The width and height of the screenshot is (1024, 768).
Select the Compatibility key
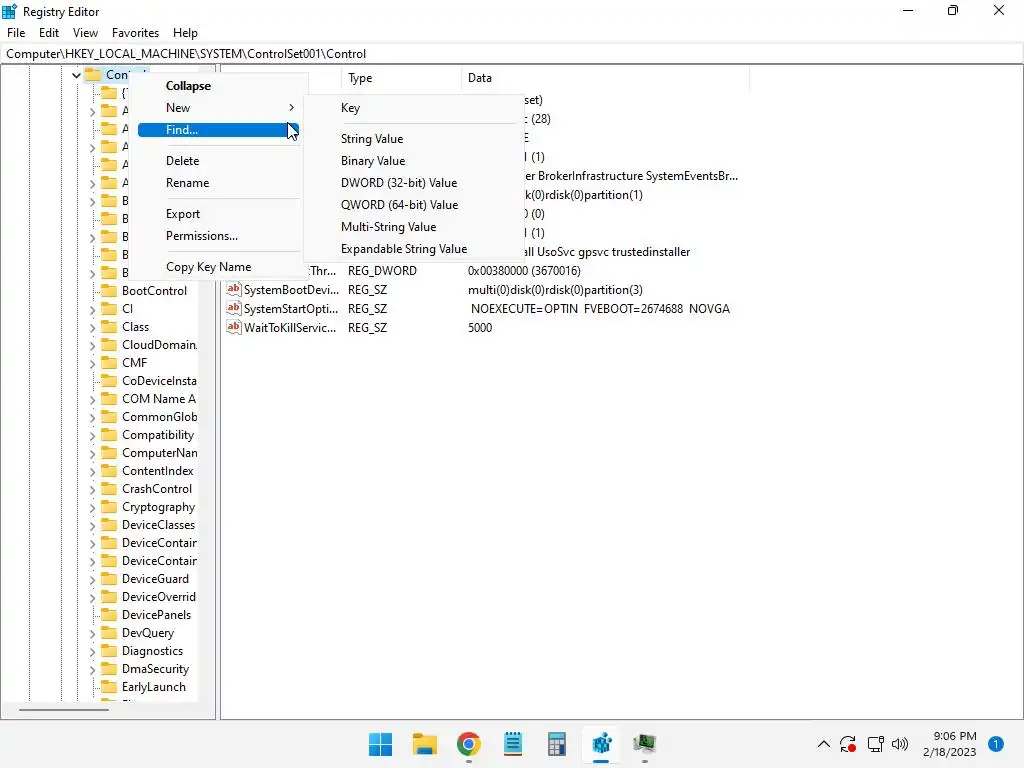pos(157,435)
